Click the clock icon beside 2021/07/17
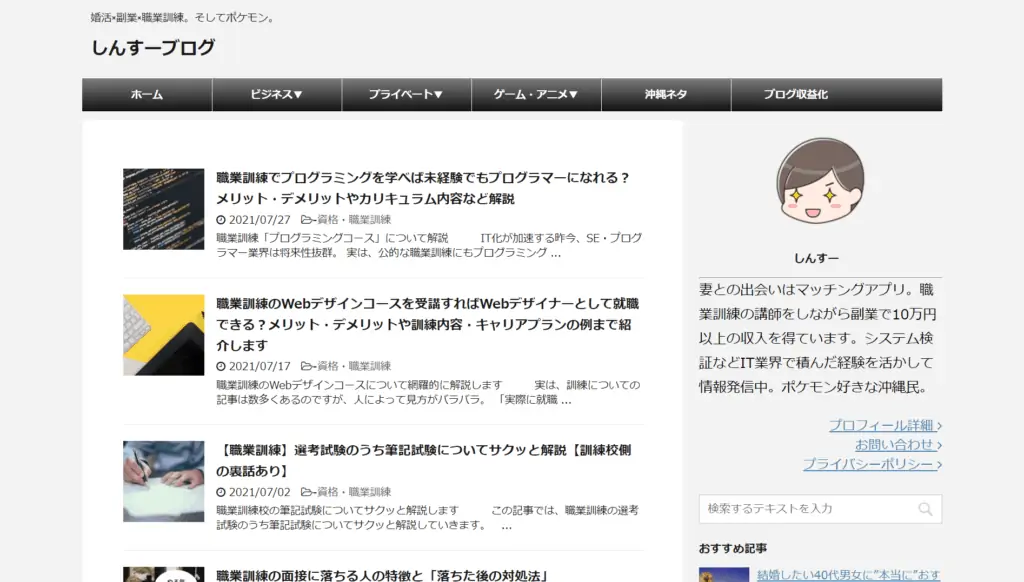 coord(221,366)
